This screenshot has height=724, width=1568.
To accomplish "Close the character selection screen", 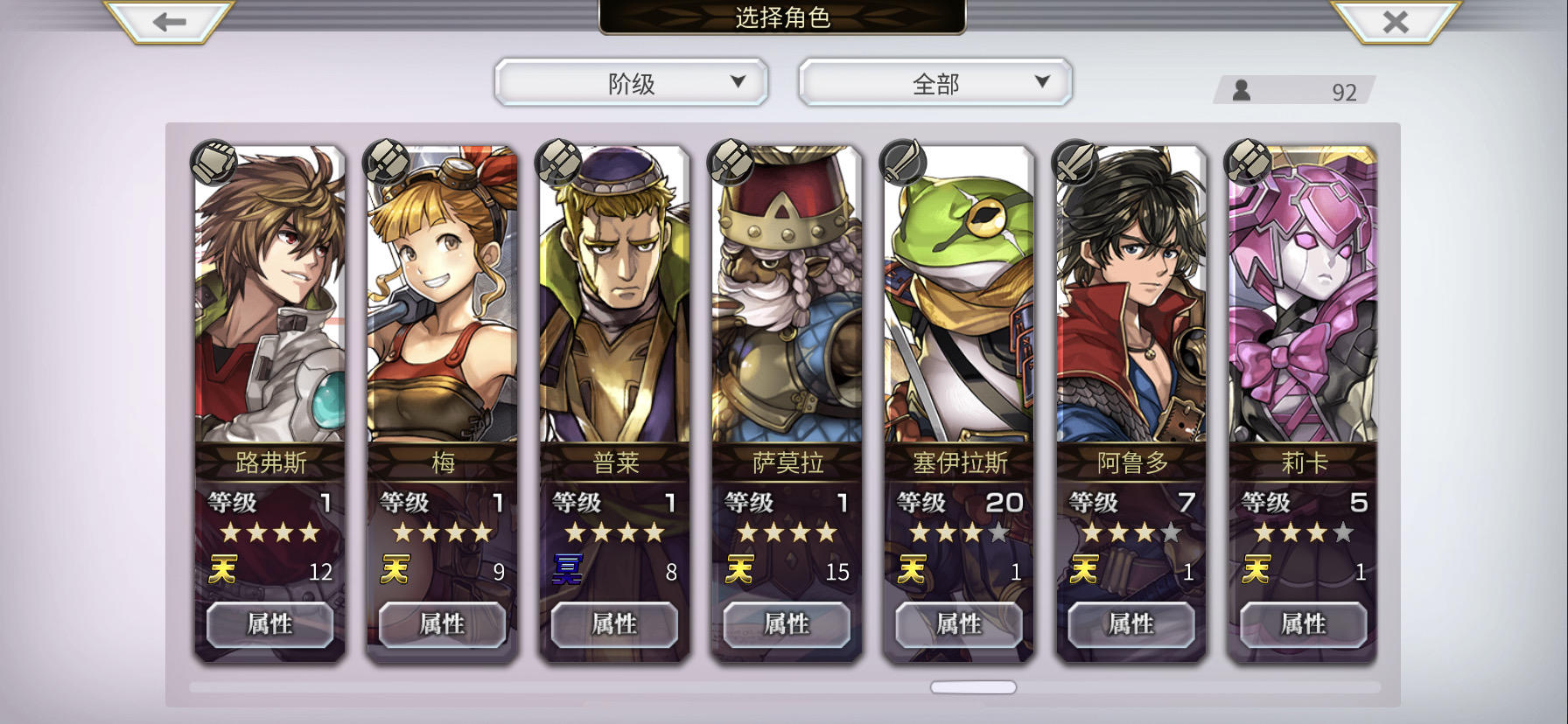I will click(x=1396, y=21).
